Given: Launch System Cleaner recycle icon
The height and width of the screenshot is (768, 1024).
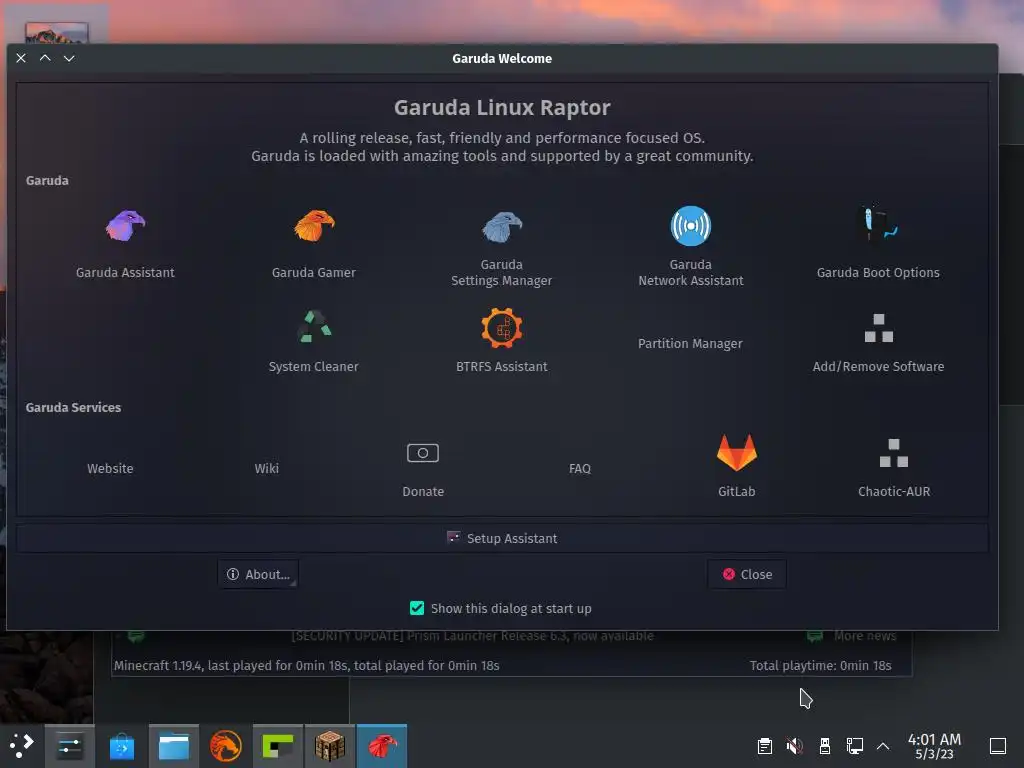Looking at the screenshot, I should tap(313, 327).
